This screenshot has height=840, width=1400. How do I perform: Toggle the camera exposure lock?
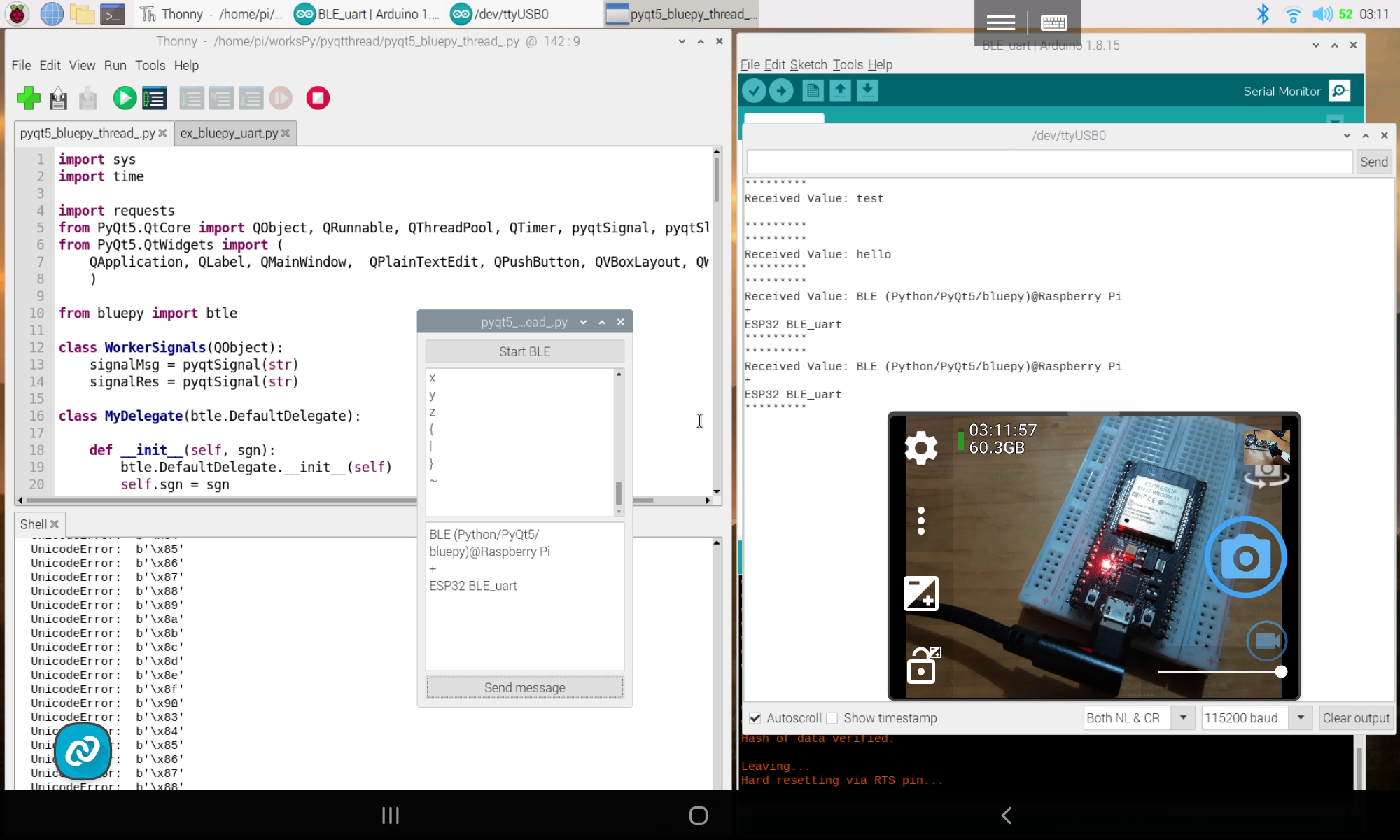tap(922, 665)
